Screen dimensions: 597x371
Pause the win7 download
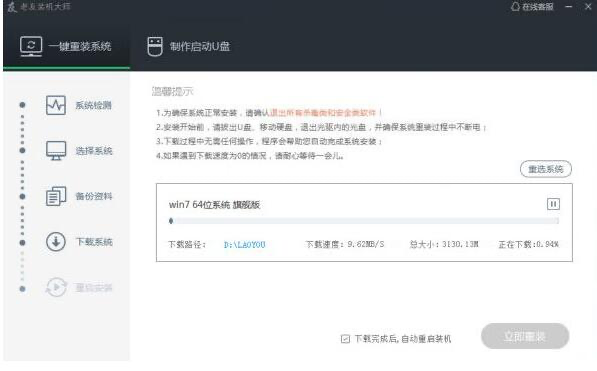click(x=553, y=204)
